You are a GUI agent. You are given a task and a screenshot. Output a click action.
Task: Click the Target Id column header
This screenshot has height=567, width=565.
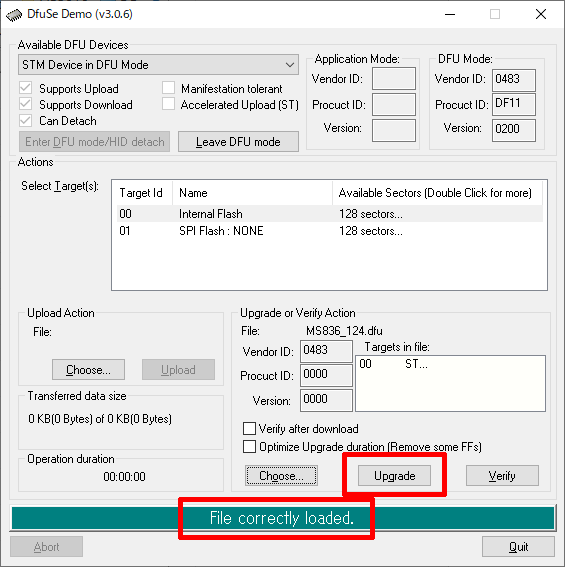click(x=143, y=193)
